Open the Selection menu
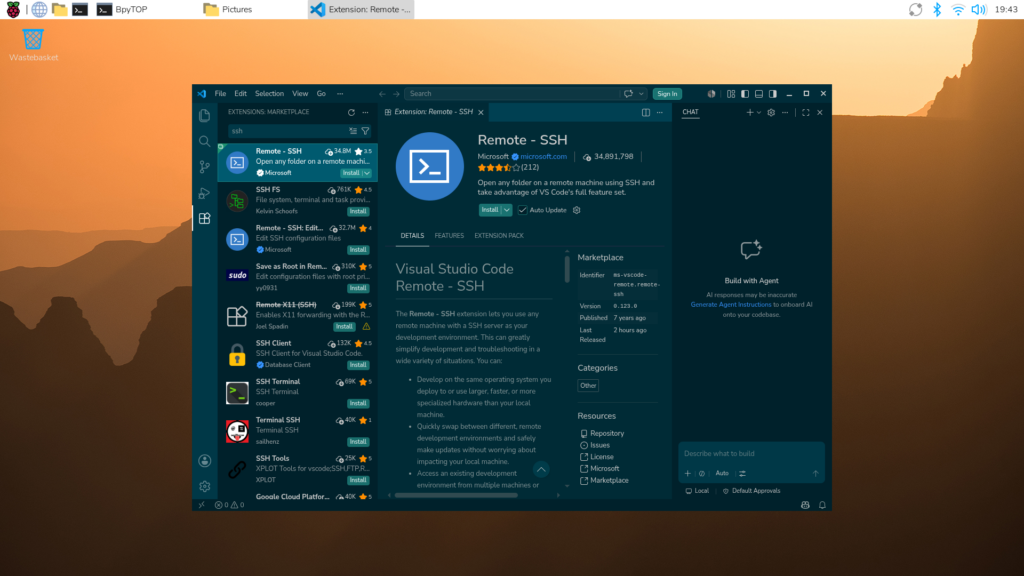1024x576 pixels. (x=269, y=94)
